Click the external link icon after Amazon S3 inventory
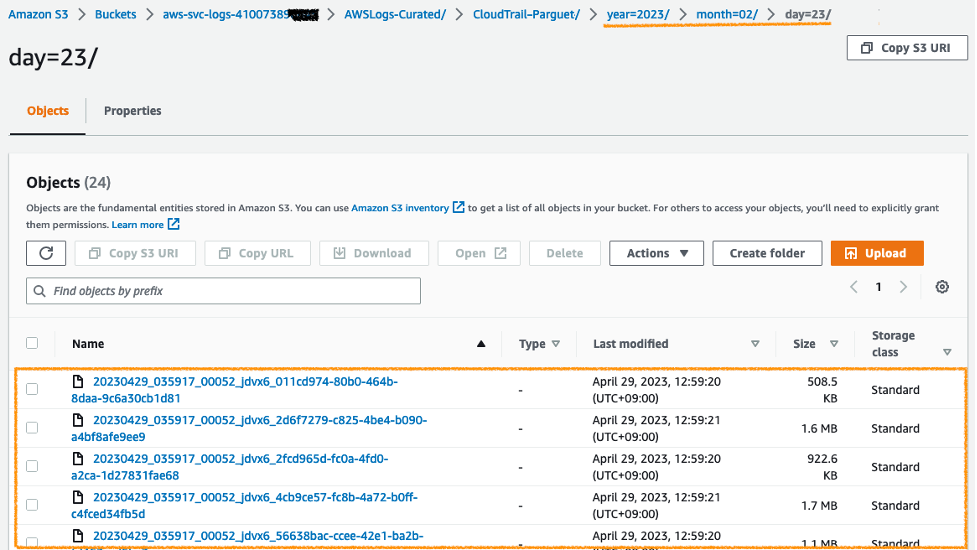The width and height of the screenshot is (977, 550). pos(459,207)
